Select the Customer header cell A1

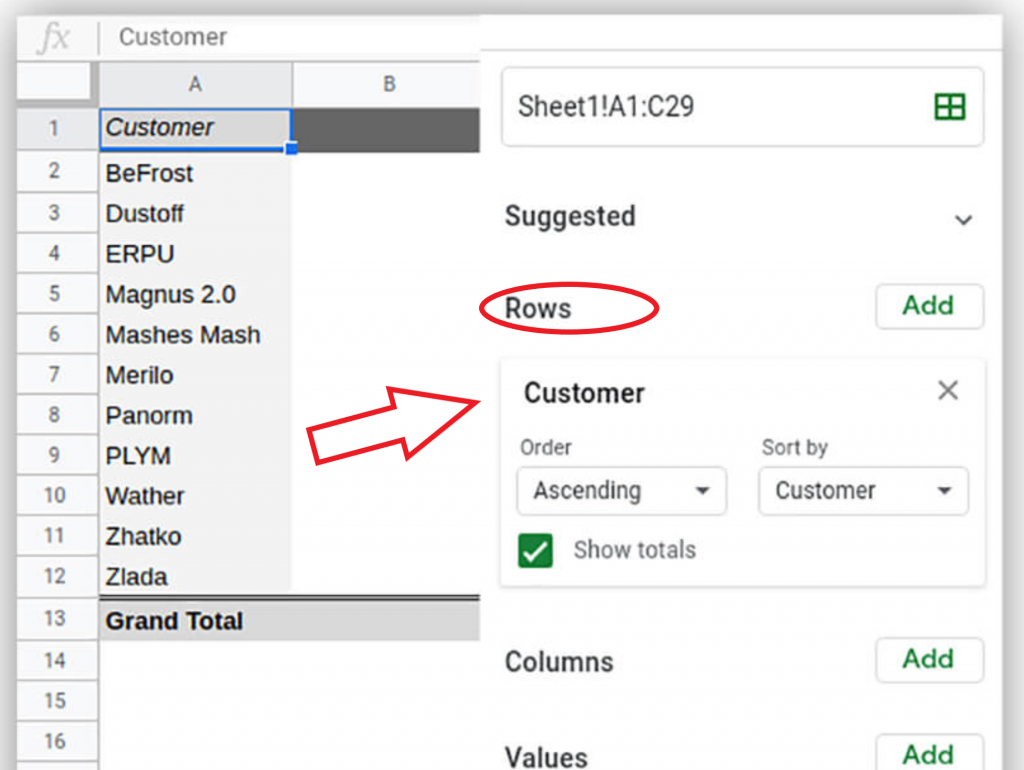click(195, 129)
